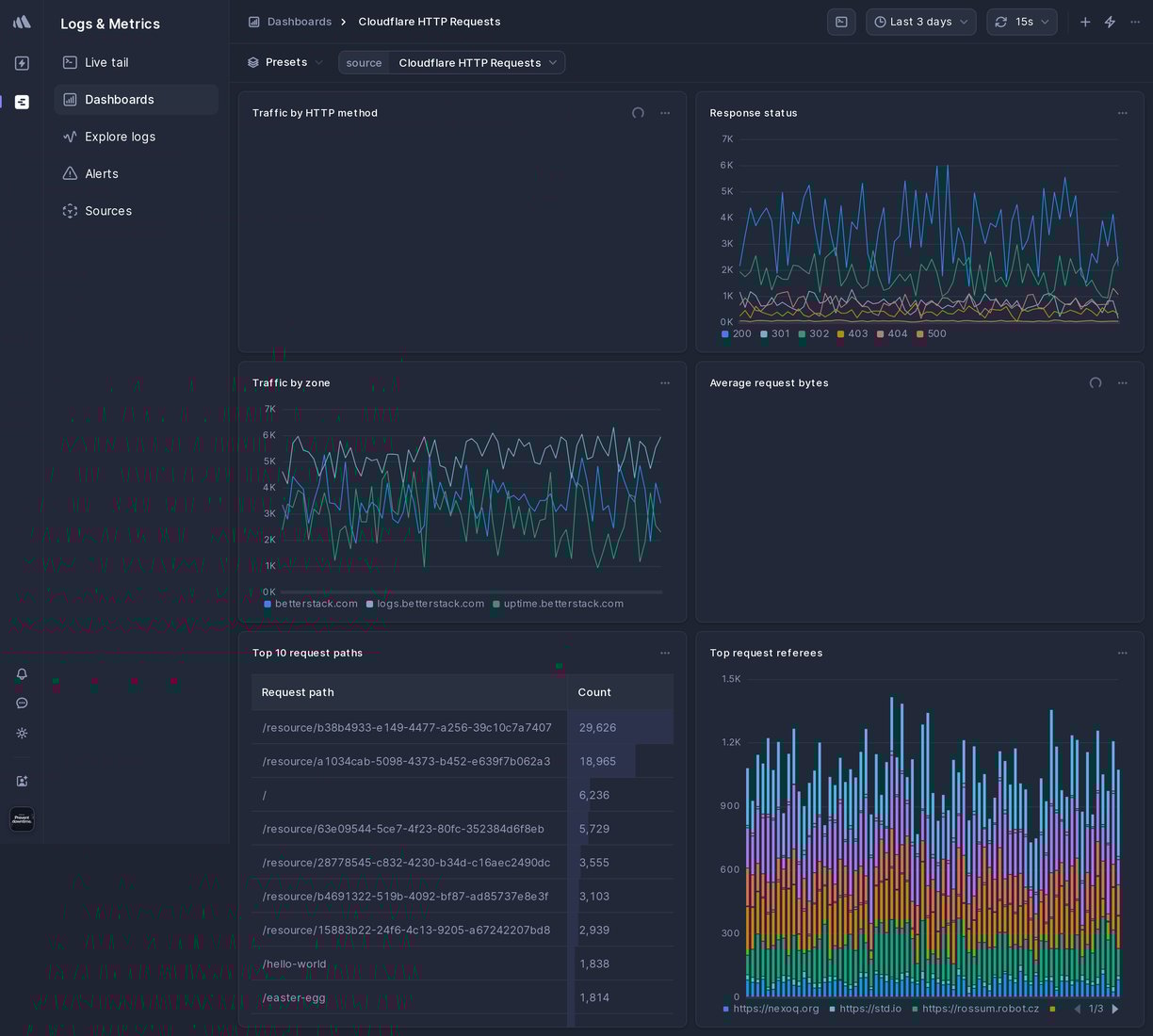Expand the Cloudflare HTTP Requests source dropdown
The height and width of the screenshot is (1036, 1153).
click(478, 62)
